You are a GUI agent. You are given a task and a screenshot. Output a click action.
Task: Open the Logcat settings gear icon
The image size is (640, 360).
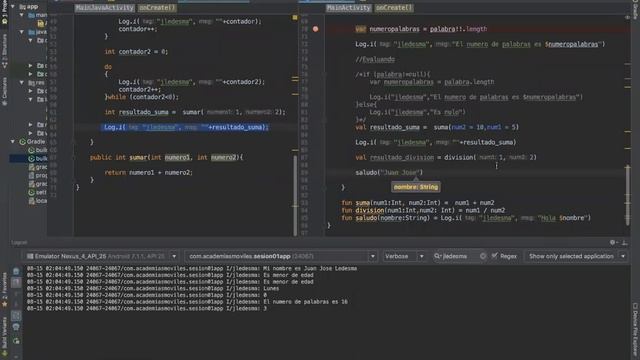coord(613,242)
